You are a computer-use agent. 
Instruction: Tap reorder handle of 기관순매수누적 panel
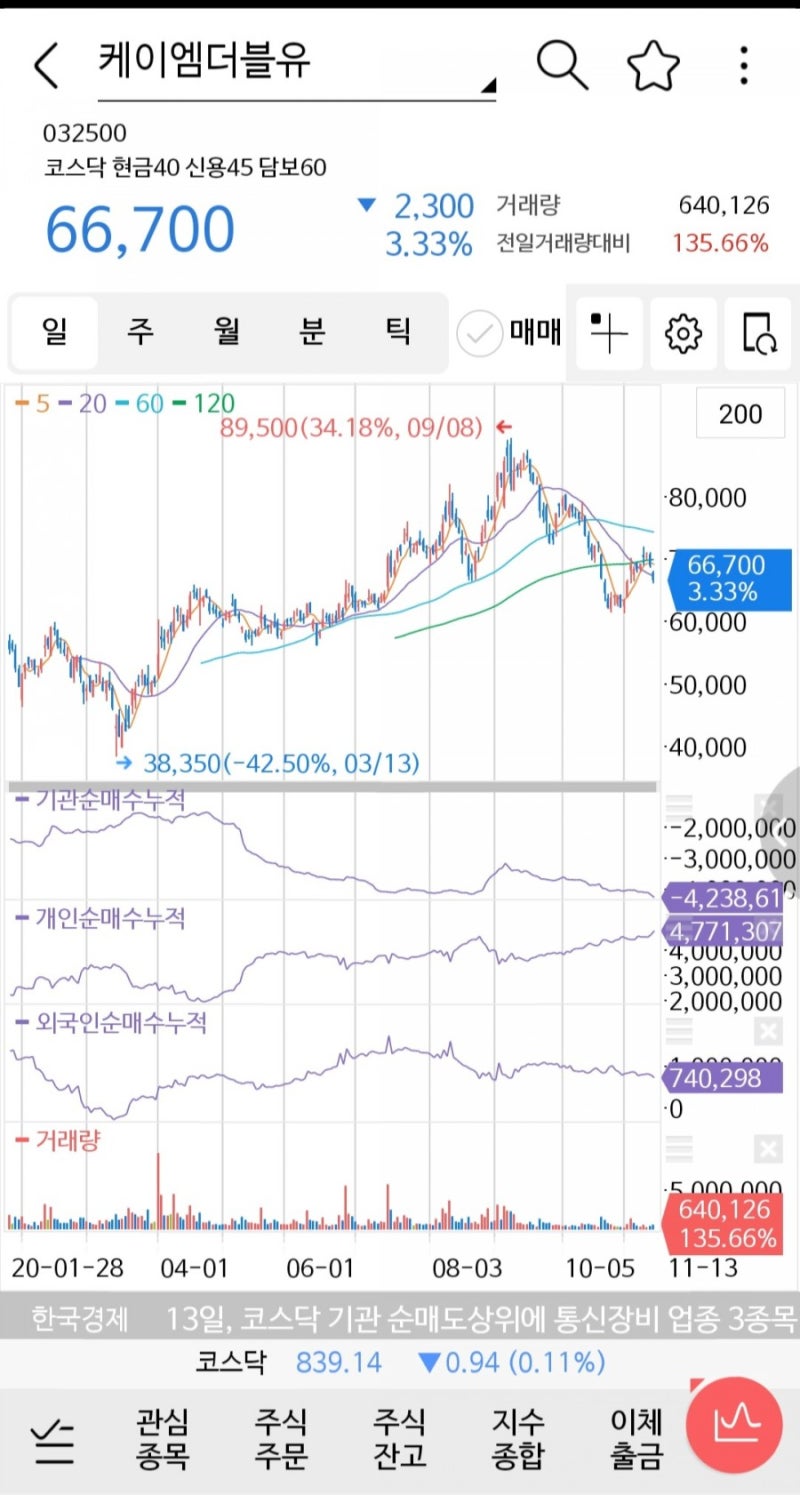click(x=679, y=807)
